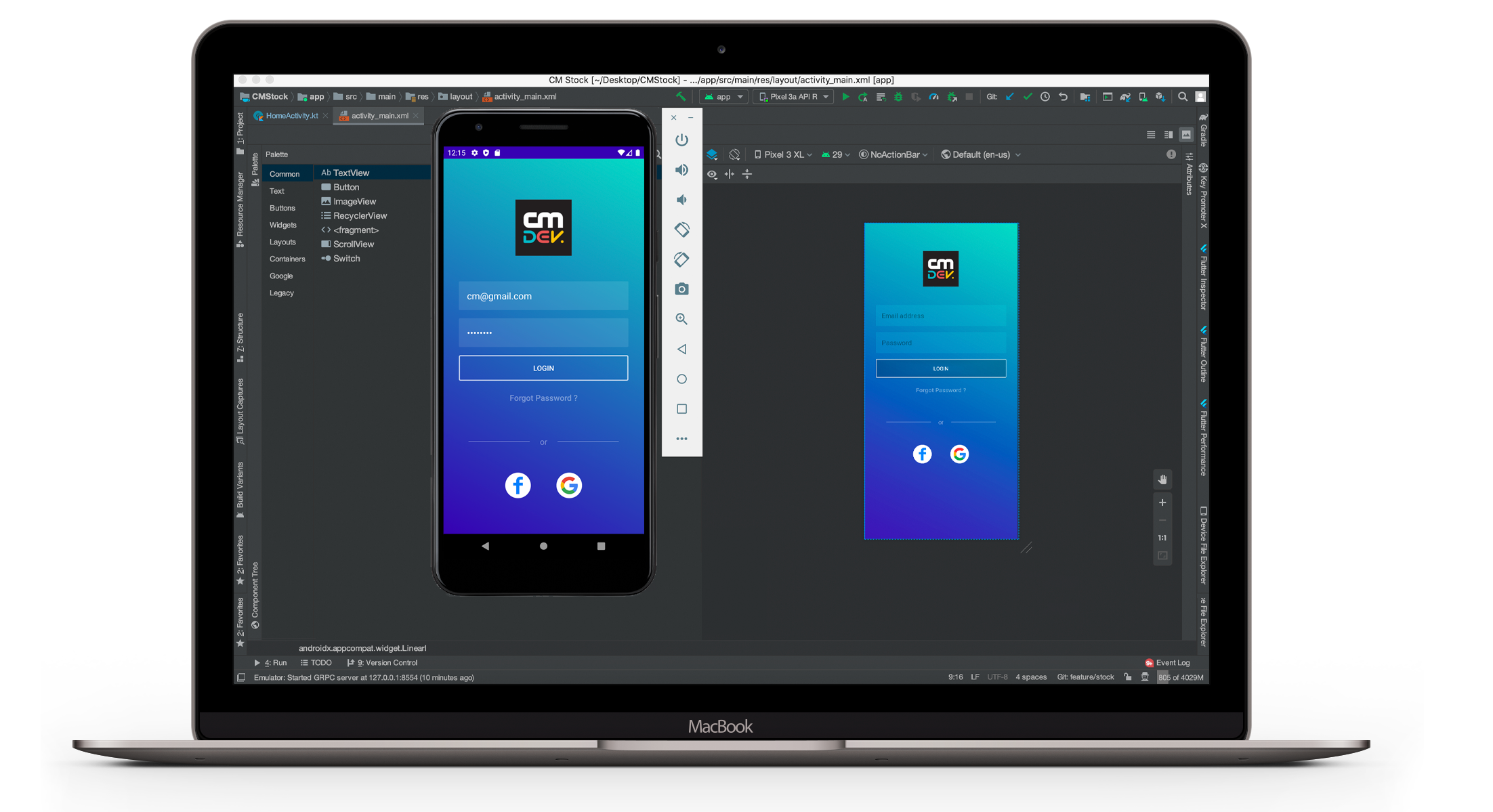Click the Debug app bug icon
The height and width of the screenshot is (812, 1493).
(x=898, y=97)
